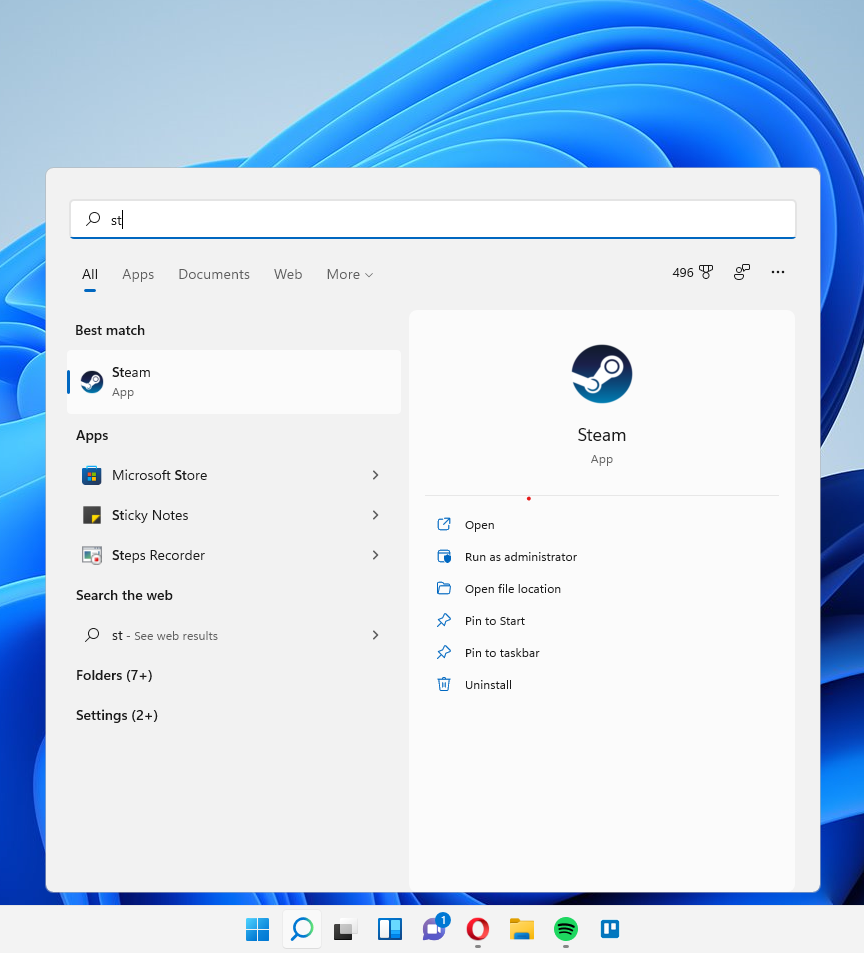Open the Microsoft Store app

(160, 475)
